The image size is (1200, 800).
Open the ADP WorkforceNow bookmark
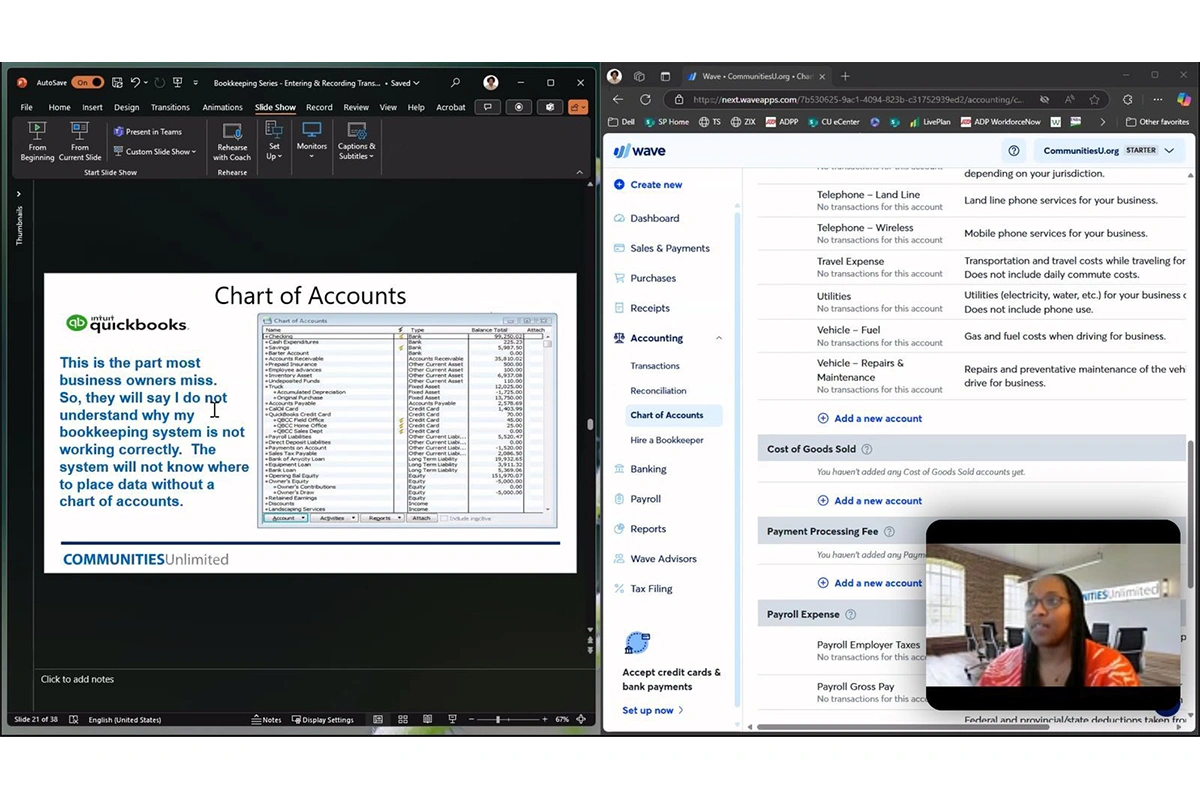click(x=1000, y=122)
